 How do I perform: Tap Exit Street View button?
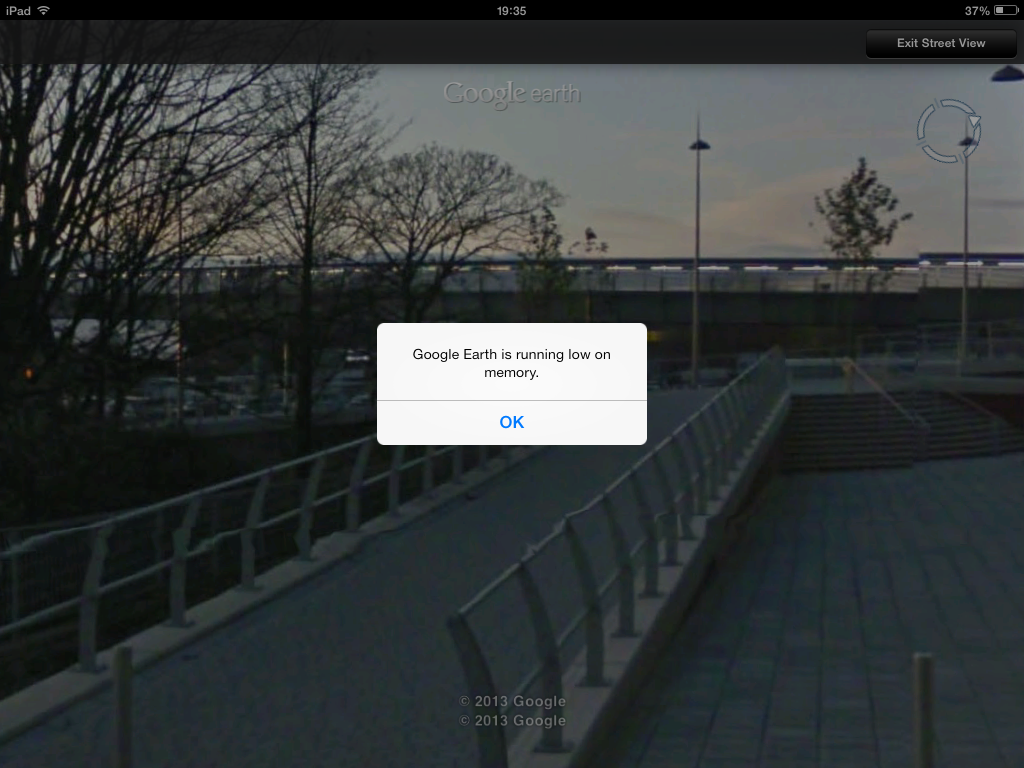point(940,43)
